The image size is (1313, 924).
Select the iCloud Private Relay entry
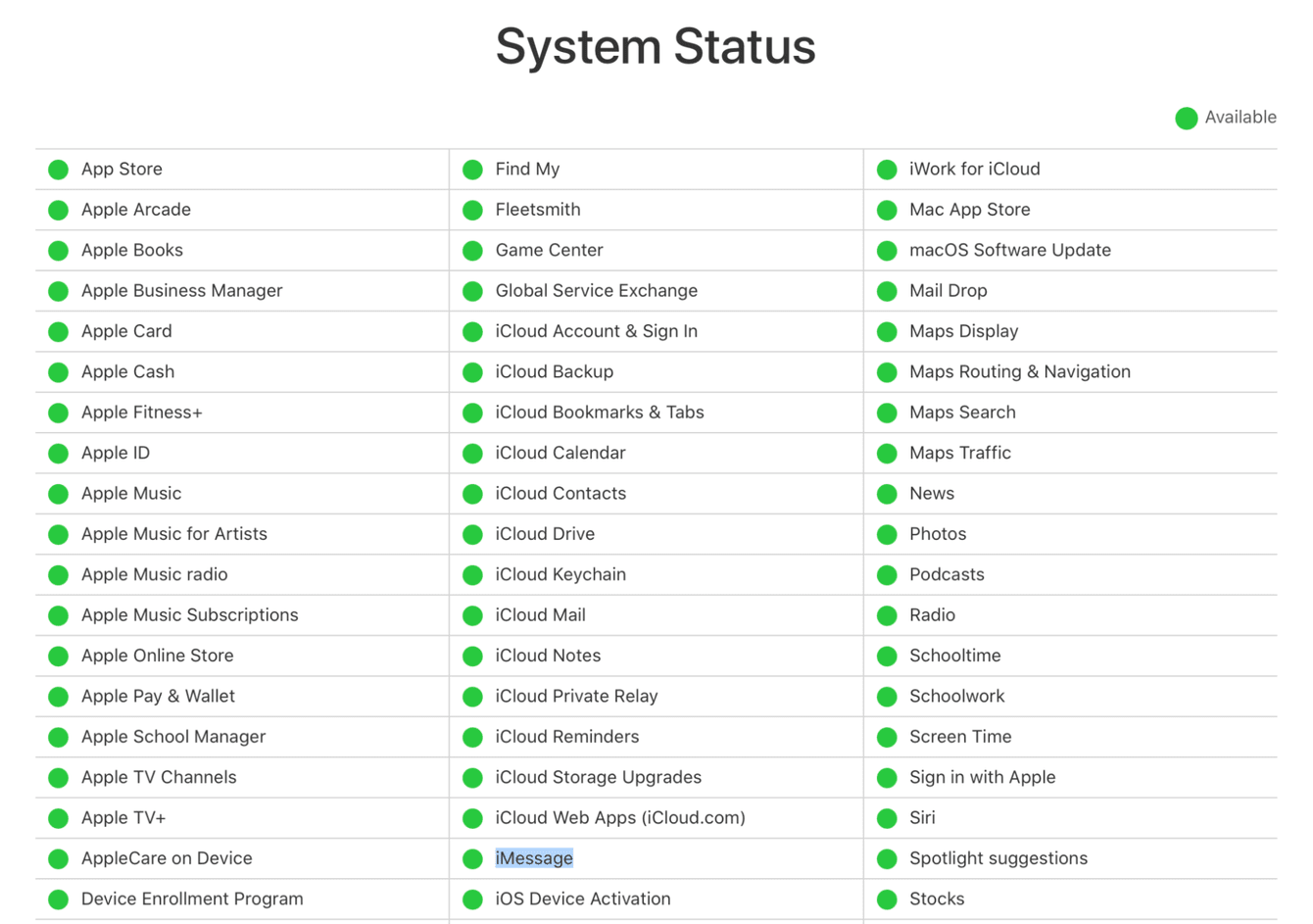(577, 696)
